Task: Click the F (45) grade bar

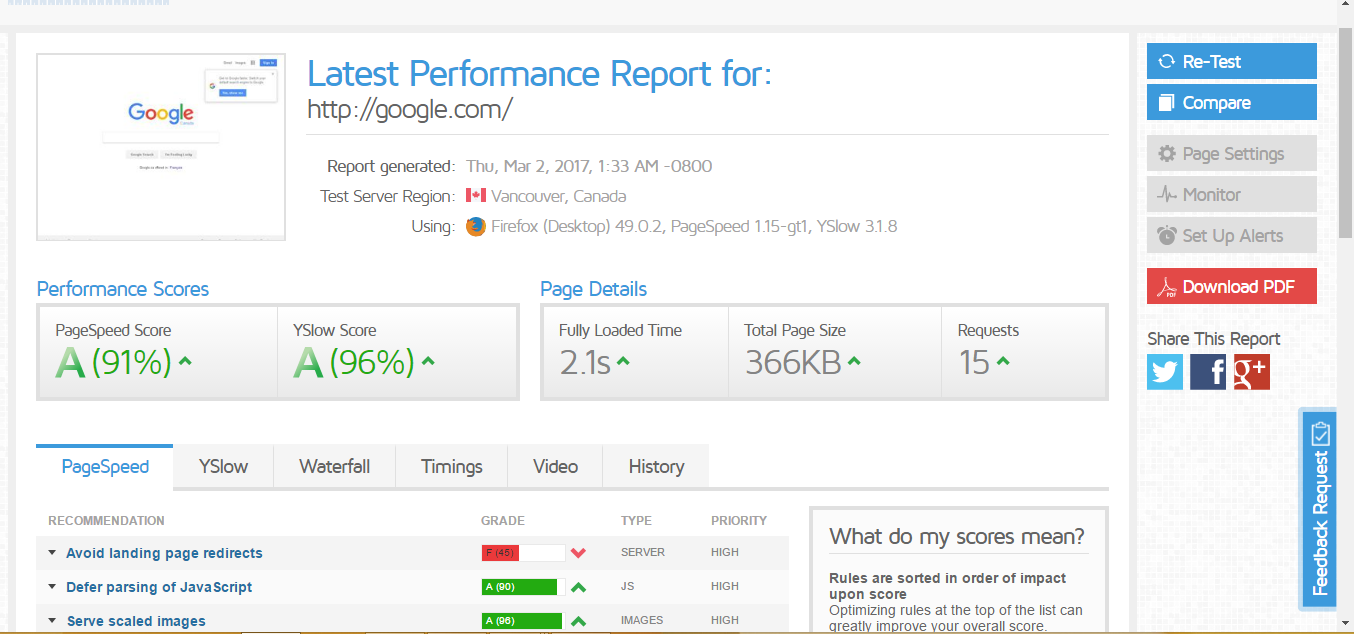Action: point(523,553)
